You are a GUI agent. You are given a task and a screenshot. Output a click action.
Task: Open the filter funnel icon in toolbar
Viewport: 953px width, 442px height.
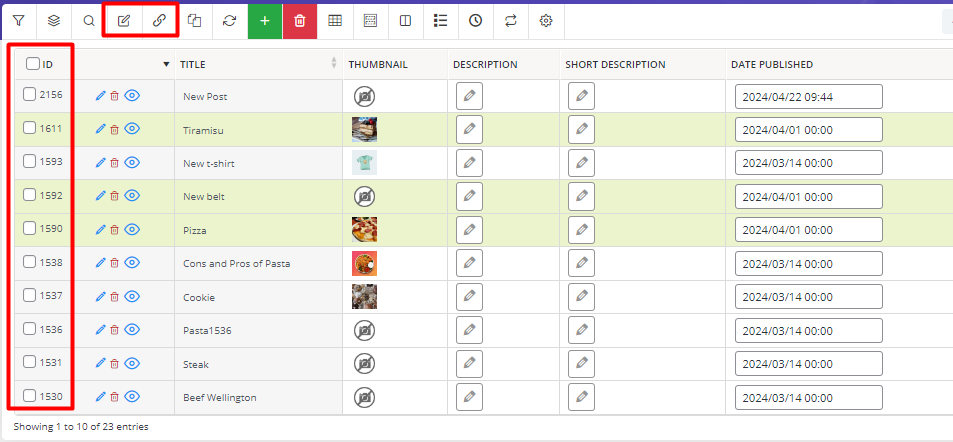point(18,21)
